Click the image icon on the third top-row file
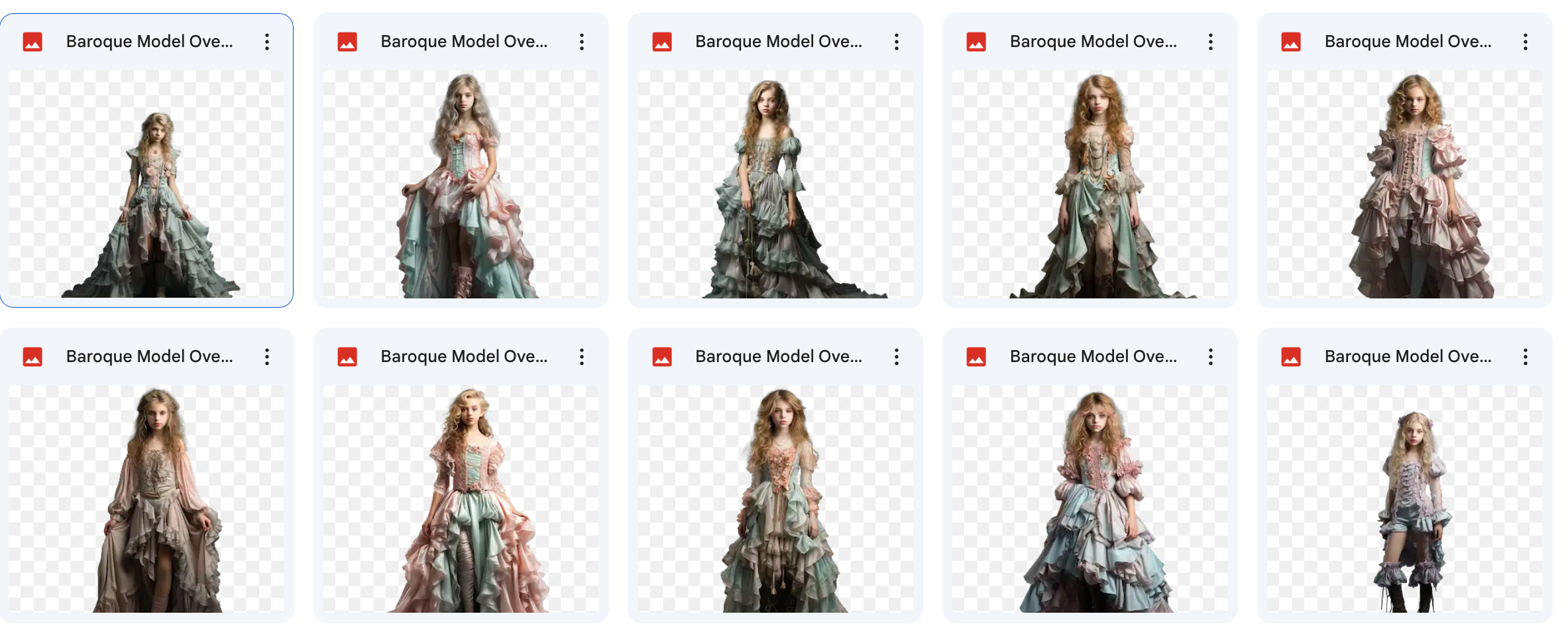 pyautogui.click(x=663, y=41)
